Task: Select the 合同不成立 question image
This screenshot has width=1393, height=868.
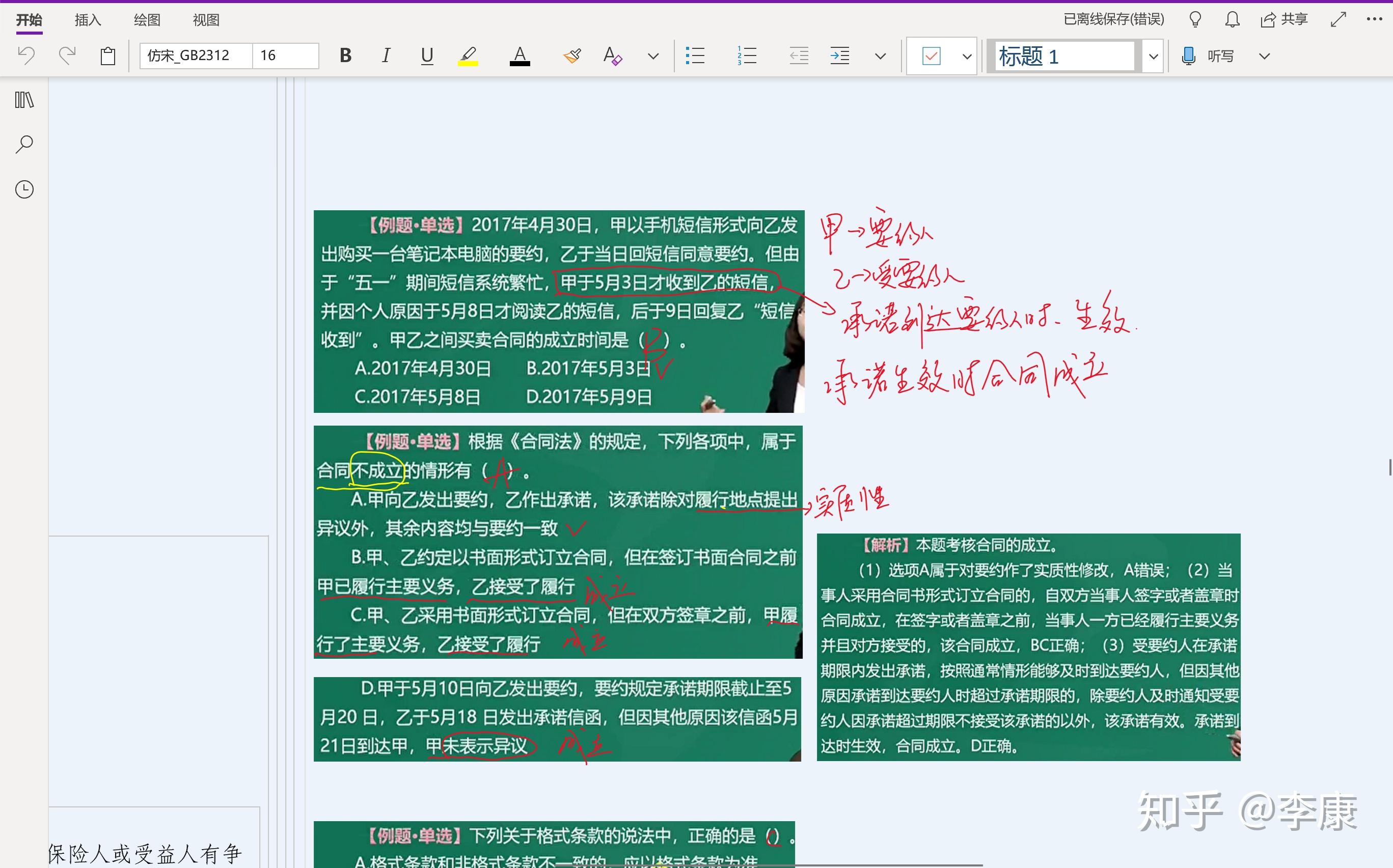Action: click(x=558, y=542)
